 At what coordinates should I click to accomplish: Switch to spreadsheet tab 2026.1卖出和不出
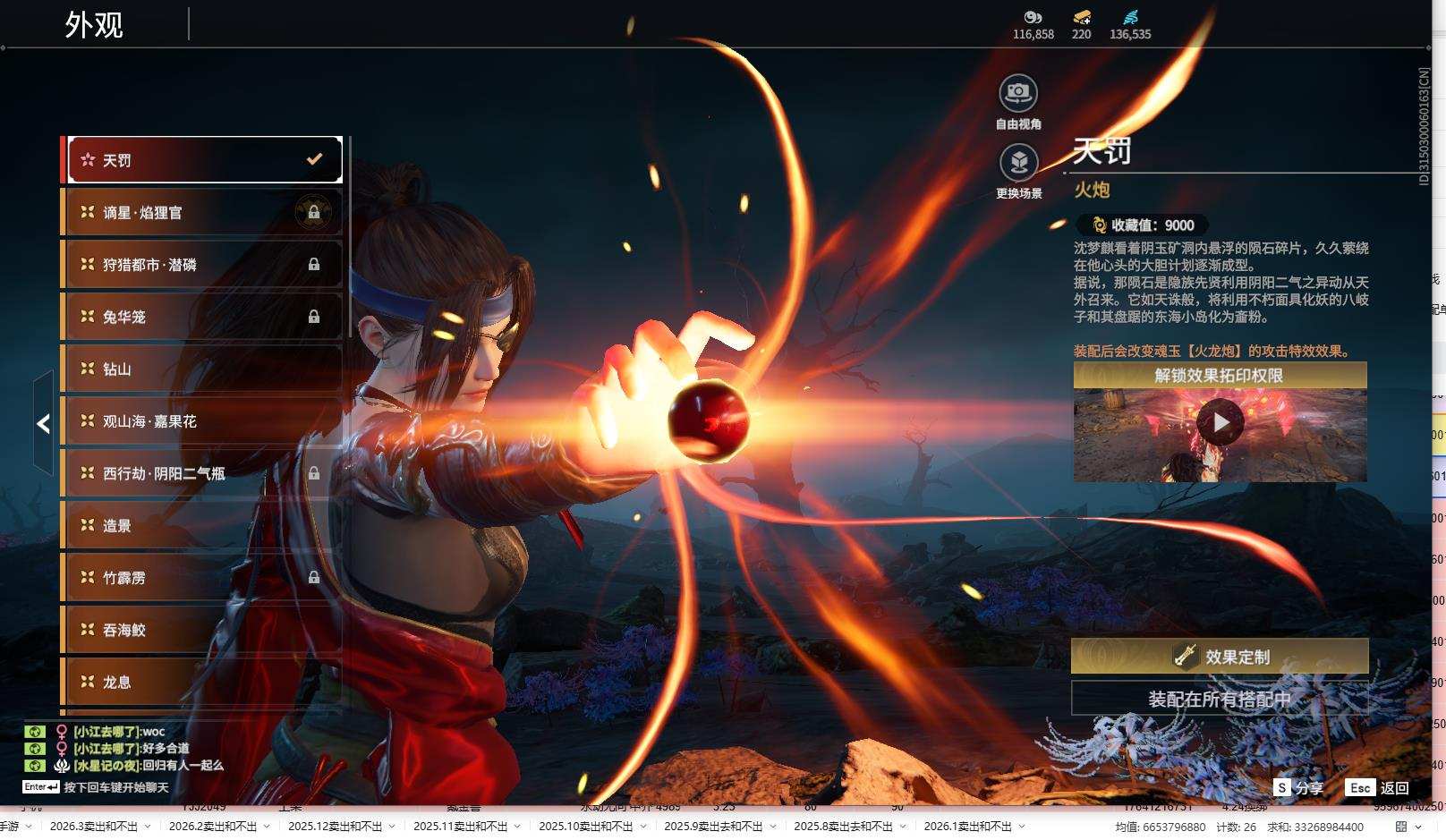point(968,827)
